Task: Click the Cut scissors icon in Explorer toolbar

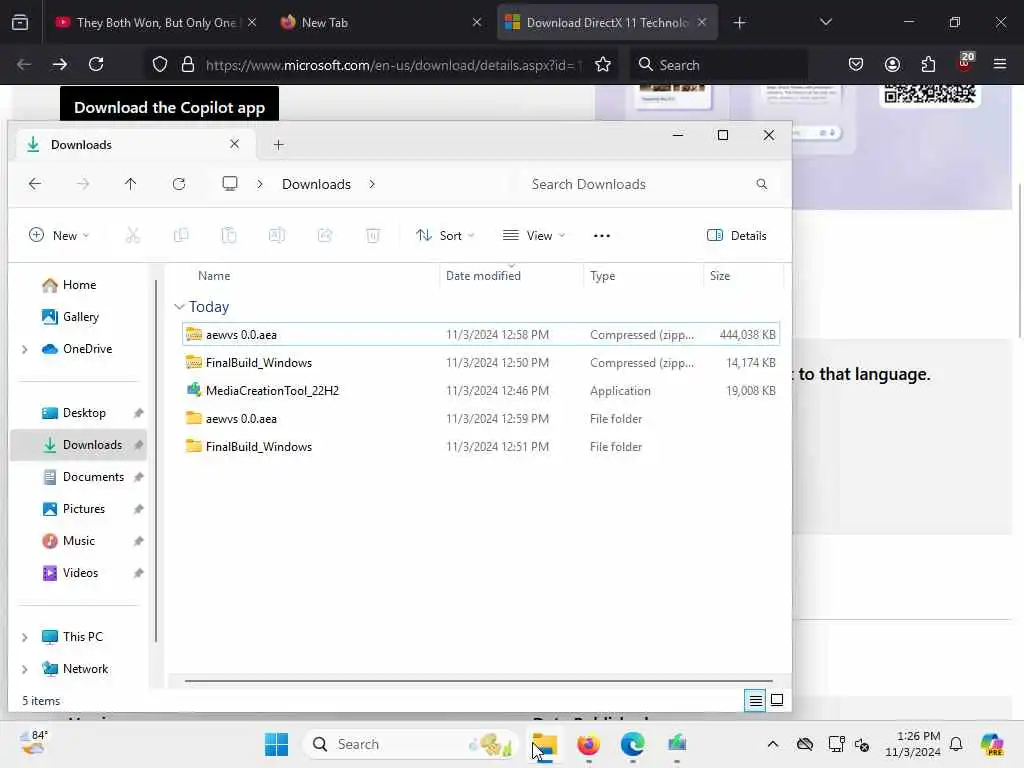Action: point(133,235)
